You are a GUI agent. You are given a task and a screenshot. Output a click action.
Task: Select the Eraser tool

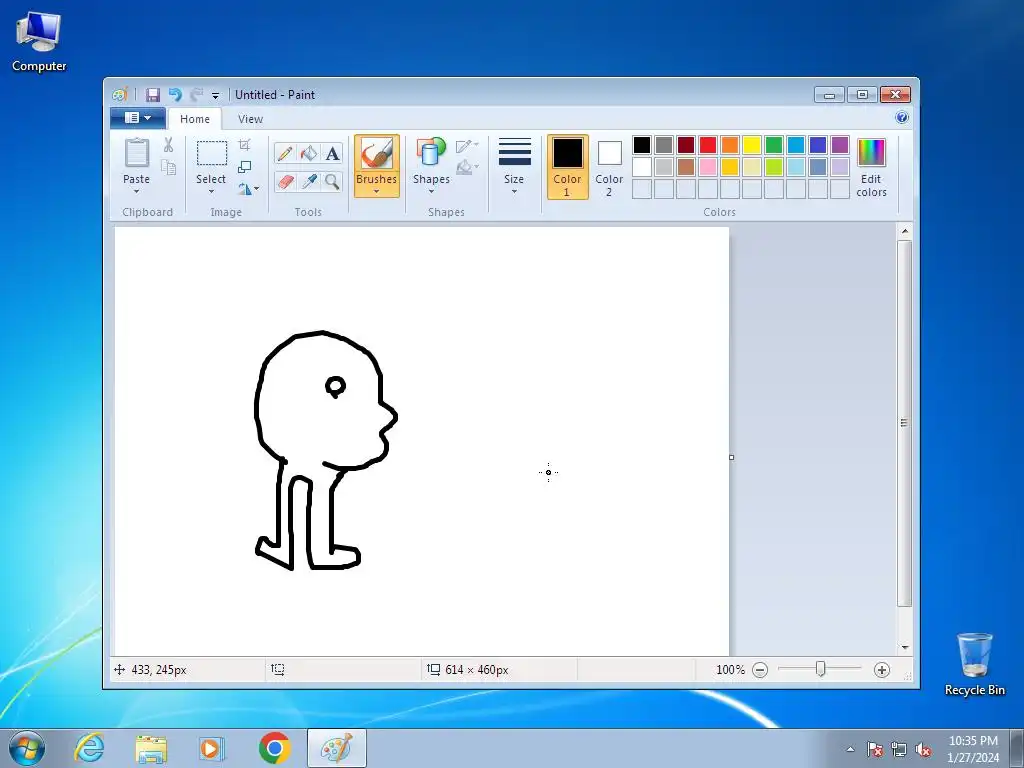(x=285, y=181)
